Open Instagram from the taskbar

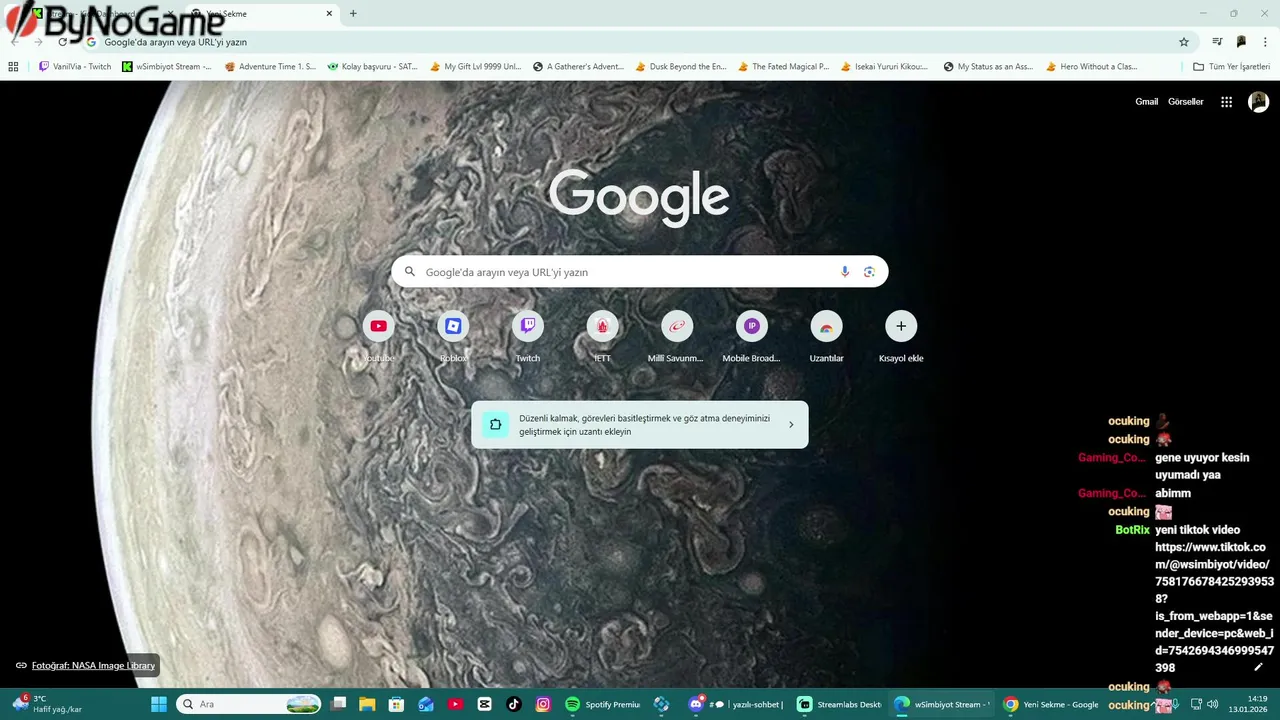pyautogui.click(x=543, y=704)
